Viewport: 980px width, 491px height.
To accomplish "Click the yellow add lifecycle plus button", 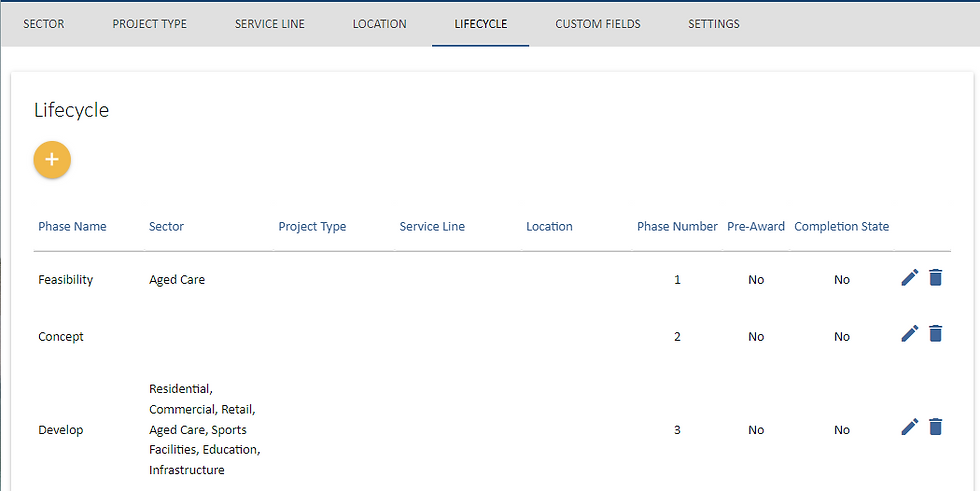I will click(52, 160).
